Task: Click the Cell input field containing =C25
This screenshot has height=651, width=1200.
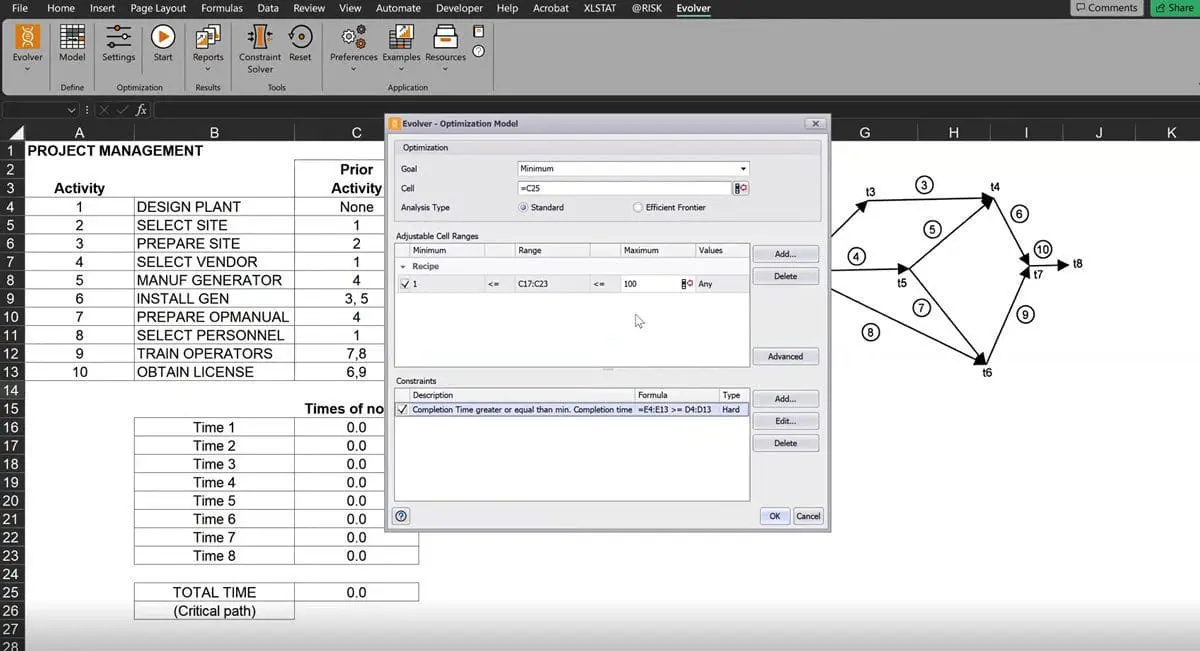Action: (624, 188)
